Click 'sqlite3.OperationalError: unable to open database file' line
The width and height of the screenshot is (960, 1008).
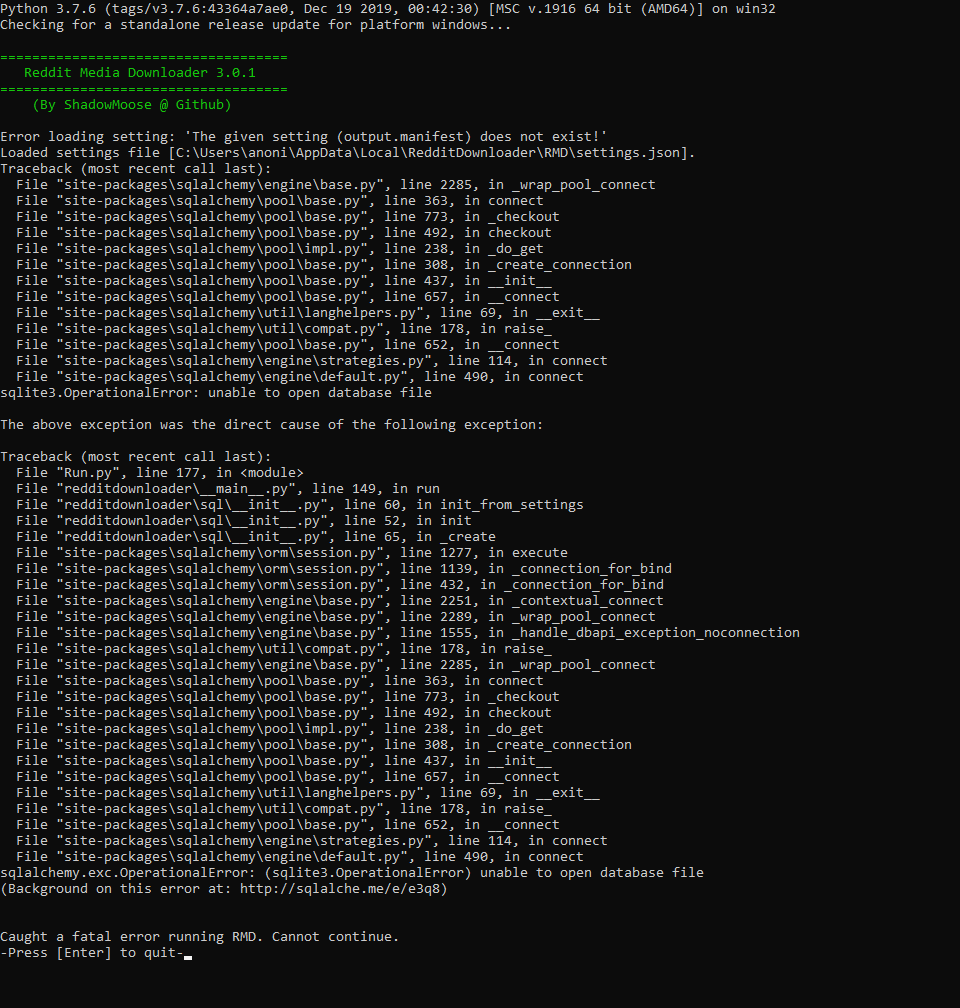216,393
